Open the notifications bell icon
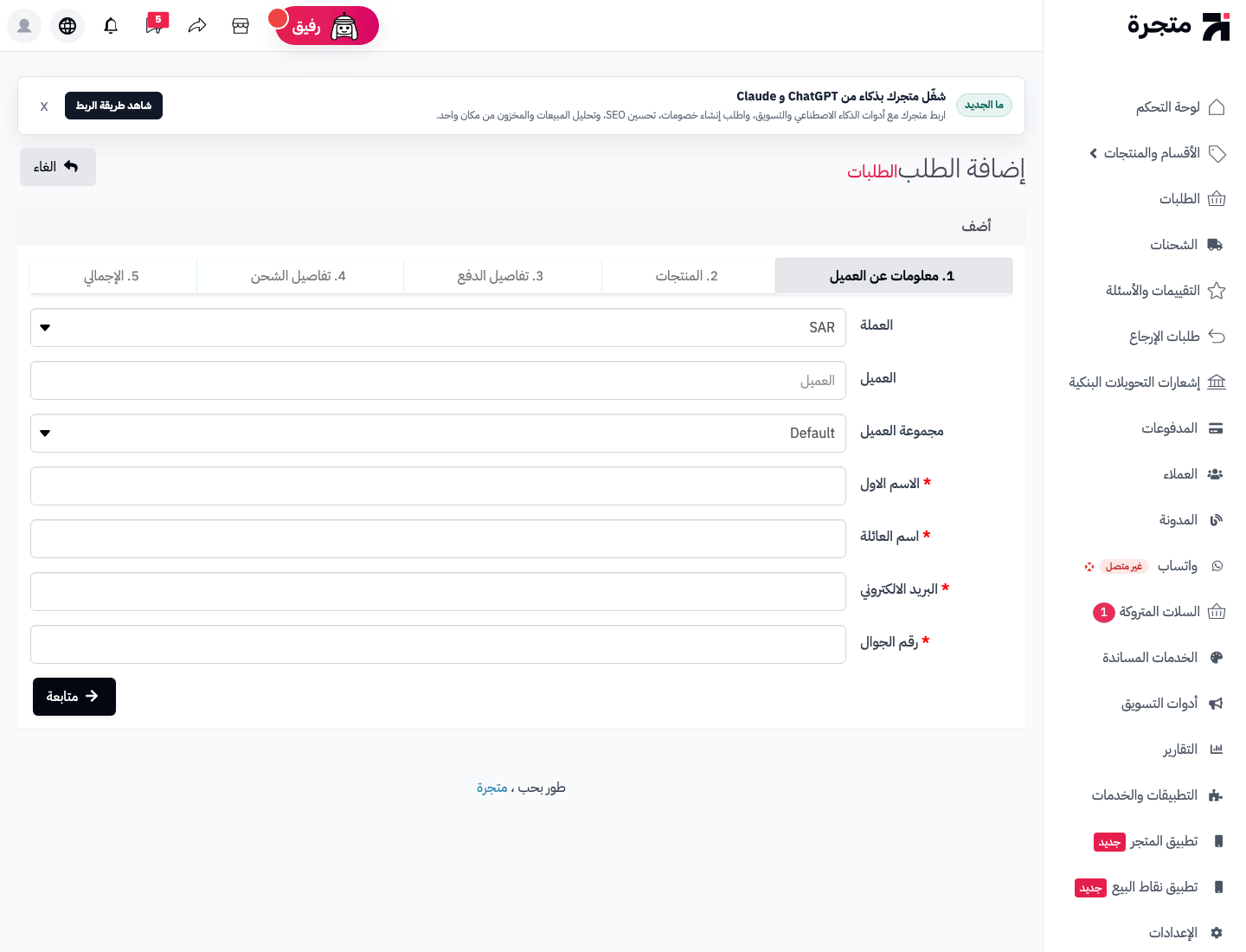Viewport: 1246px width, 952px height. coord(111,26)
